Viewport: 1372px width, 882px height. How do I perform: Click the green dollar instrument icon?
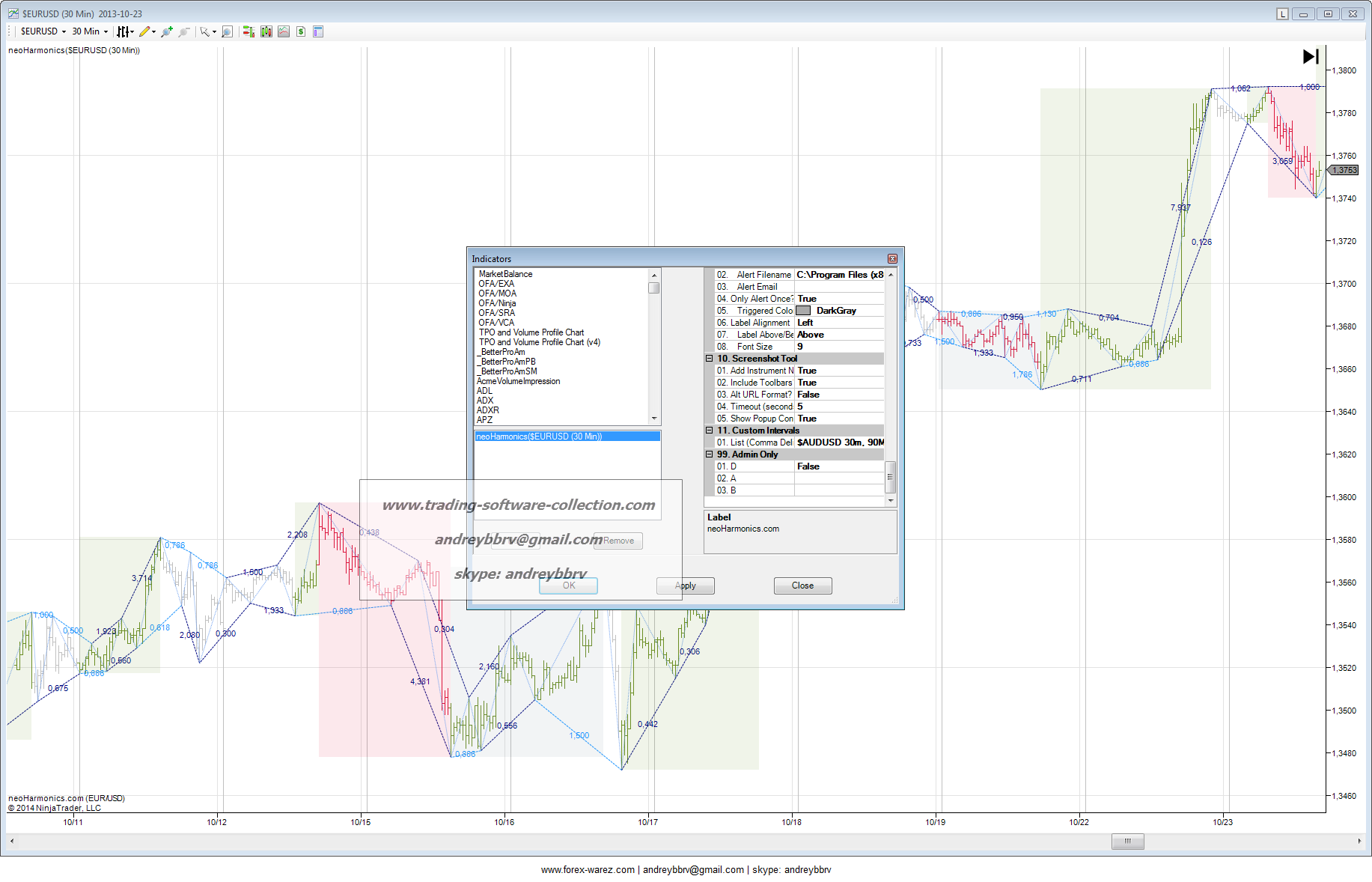[x=301, y=31]
